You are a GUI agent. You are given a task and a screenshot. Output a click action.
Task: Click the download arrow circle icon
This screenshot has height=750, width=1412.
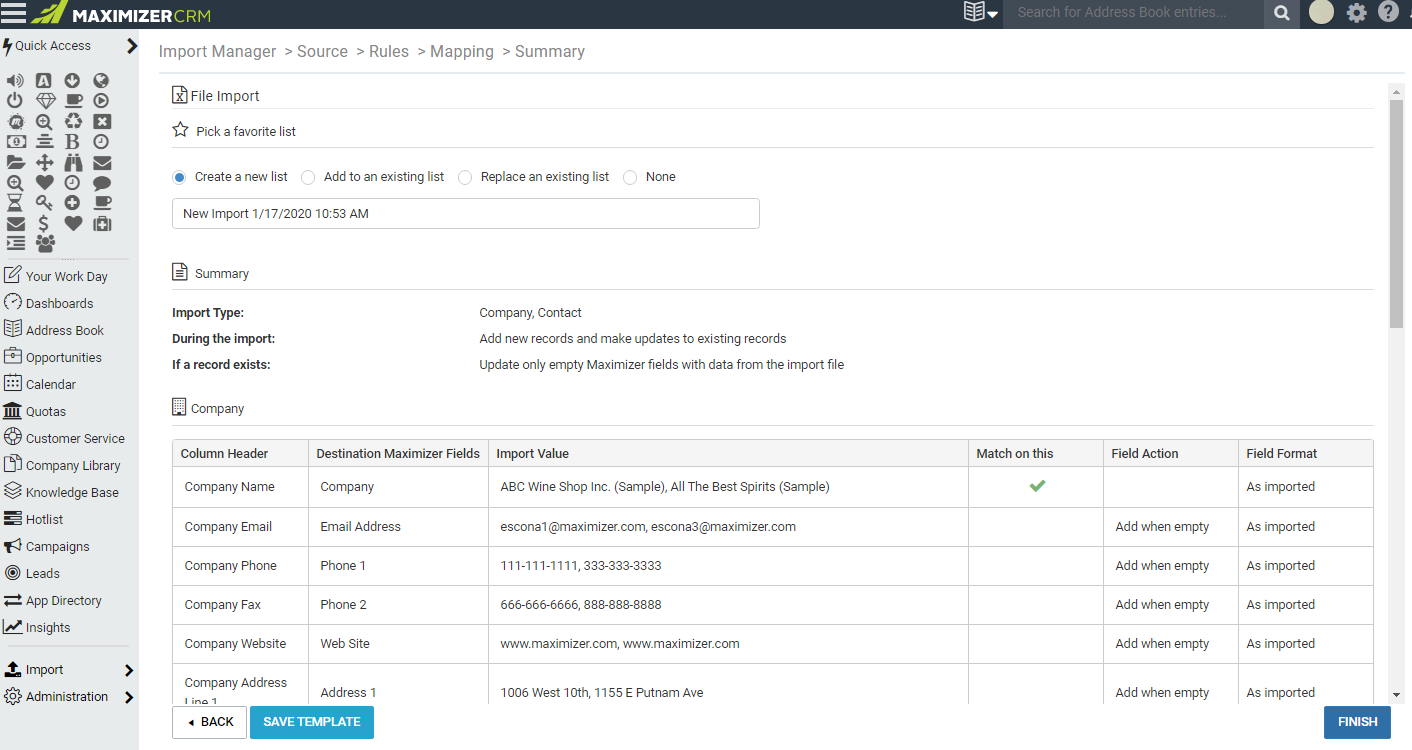72,81
